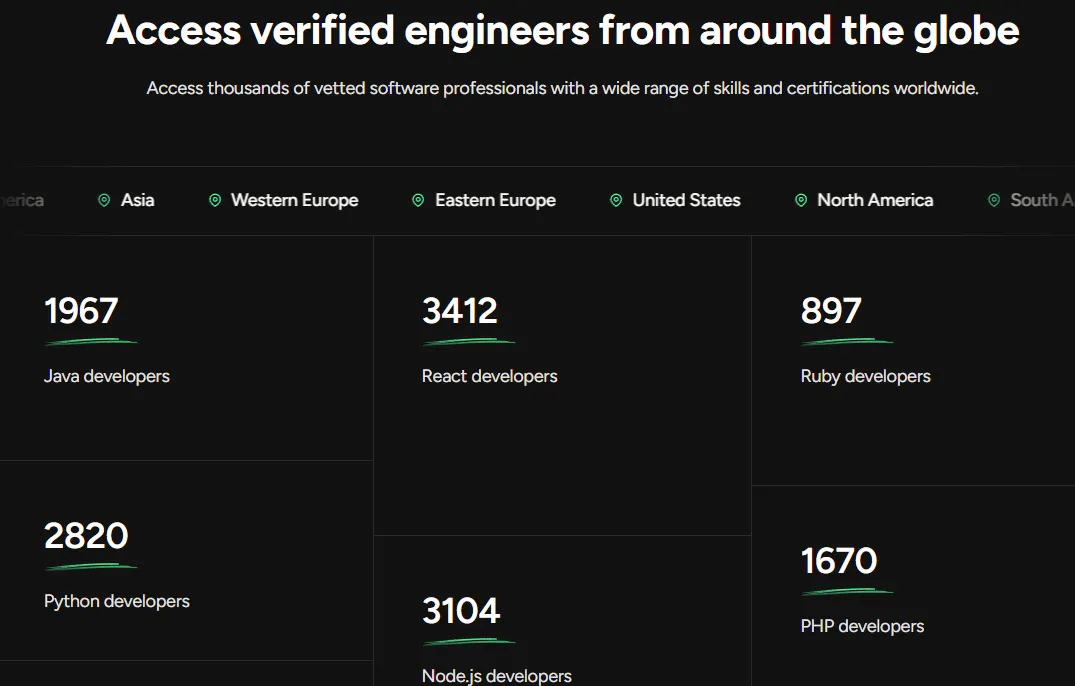The width and height of the screenshot is (1075, 686).
Task: Click the 3412 React developer count
Action: 460,311
